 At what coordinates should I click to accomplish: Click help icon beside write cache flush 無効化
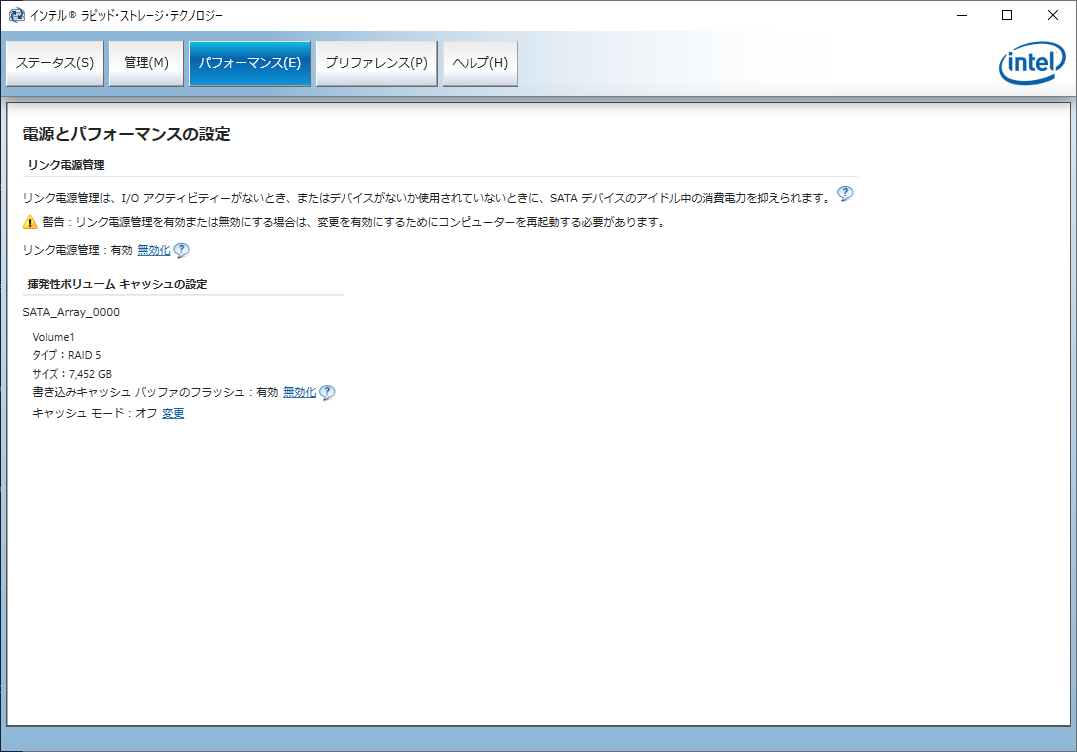coord(327,392)
